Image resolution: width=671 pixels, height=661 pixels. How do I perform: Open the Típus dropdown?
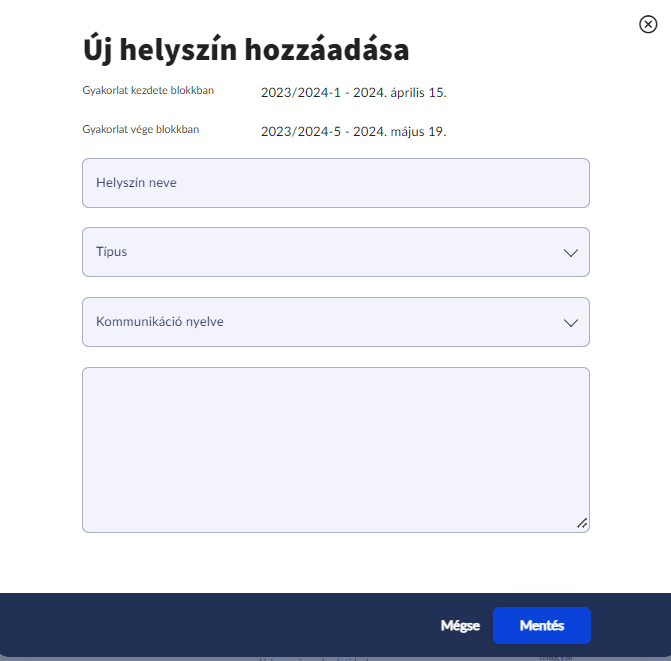tap(335, 252)
